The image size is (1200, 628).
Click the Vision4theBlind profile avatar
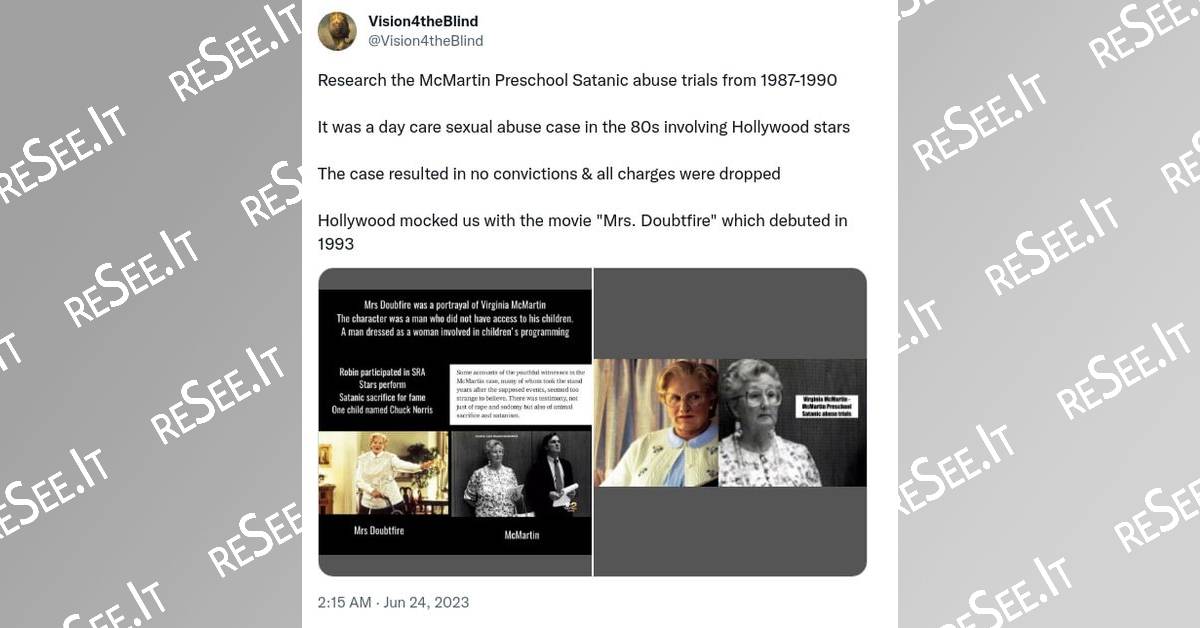[x=337, y=31]
